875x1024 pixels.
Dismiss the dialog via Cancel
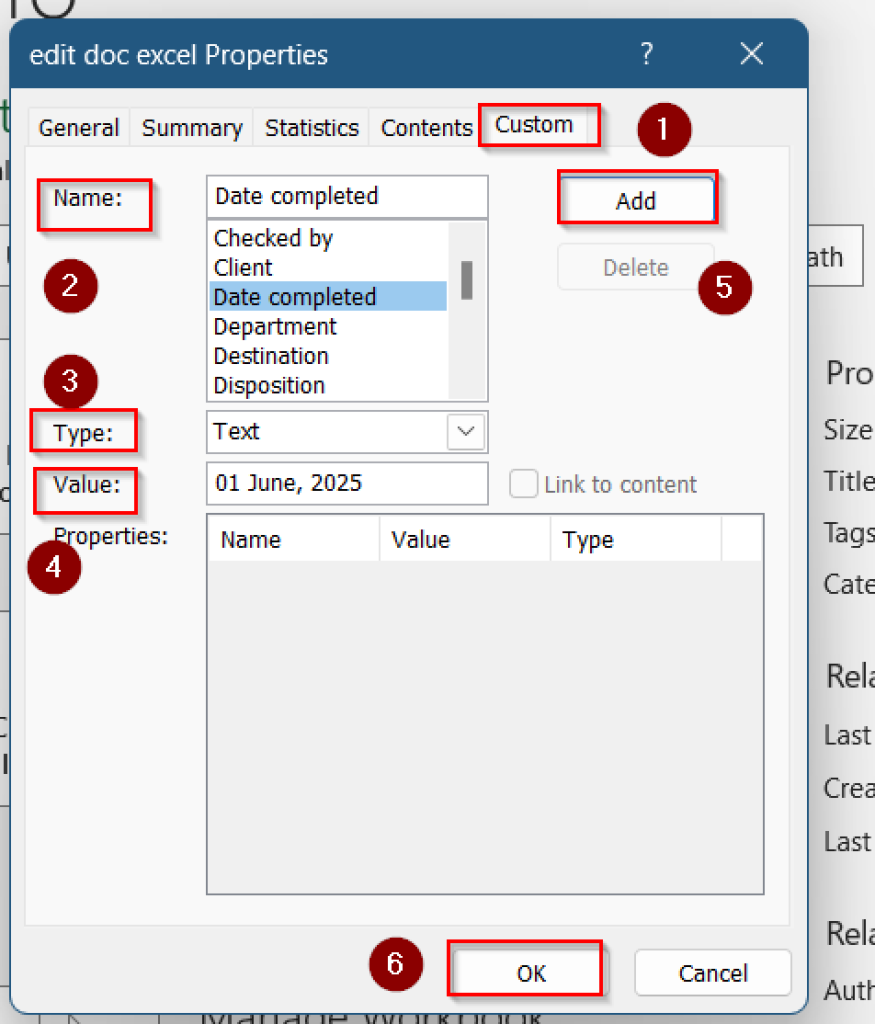pyautogui.click(x=712, y=972)
